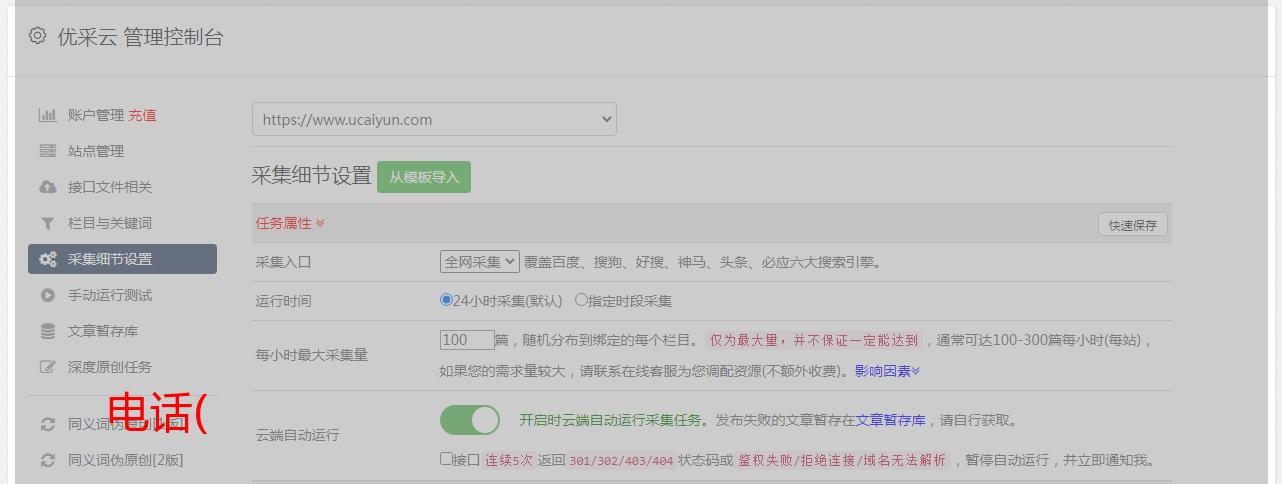Click the play circle icon for 手动运行测试
The image size is (1282, 484).
point(47,295)
